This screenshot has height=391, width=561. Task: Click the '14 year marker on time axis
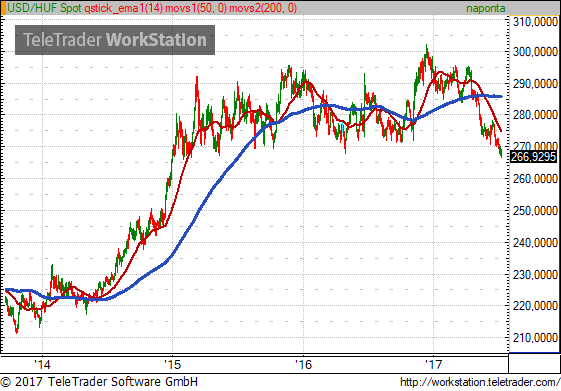[42, 365]
